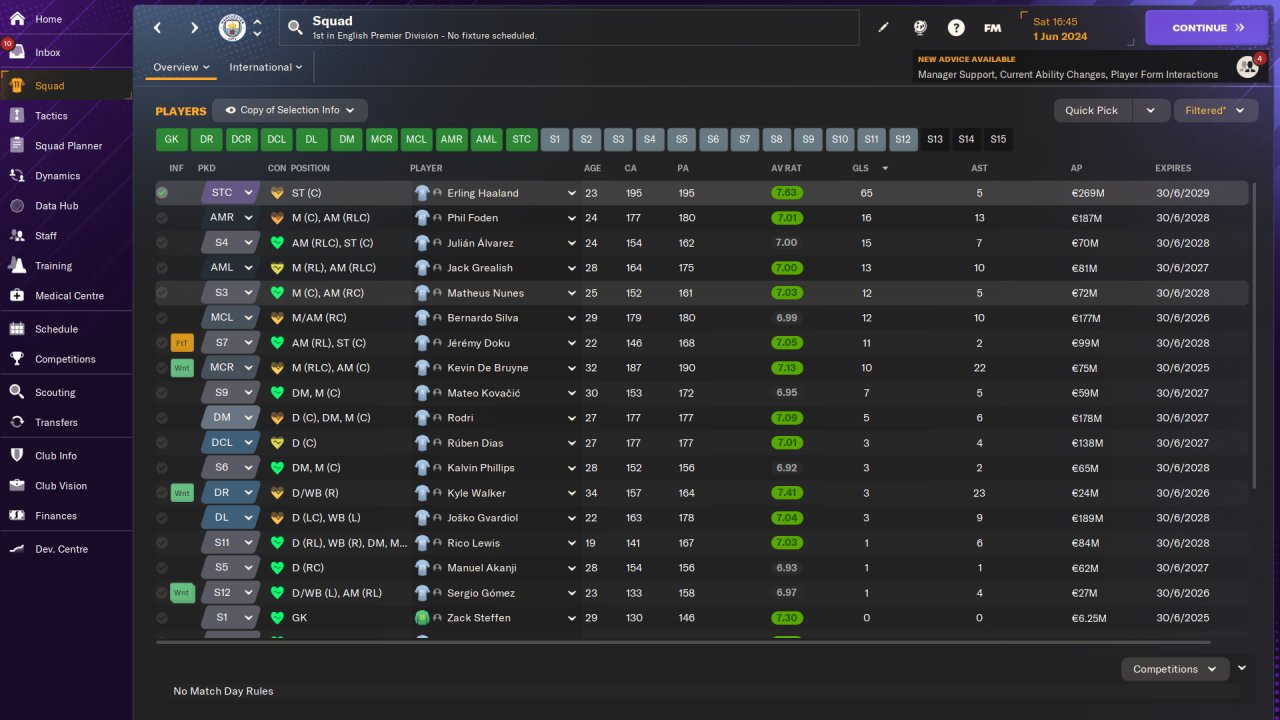Click the squad list horizontal scrollbar
1280x720 pixels.
(x=683, y=642)
